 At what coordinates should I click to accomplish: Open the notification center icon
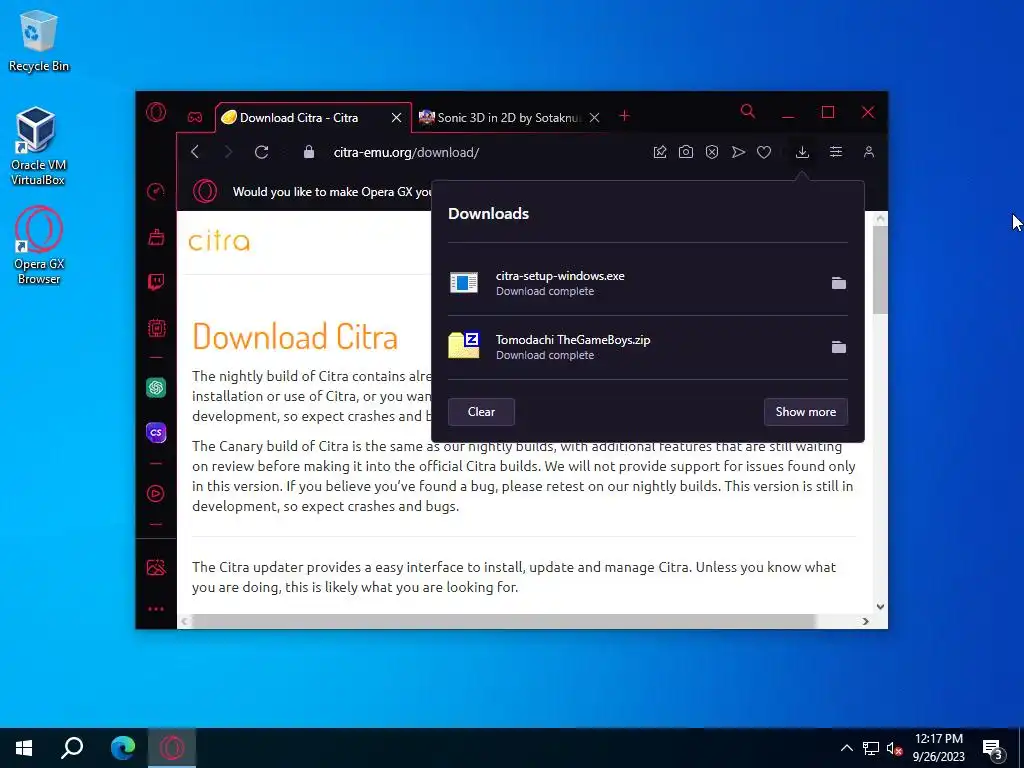pos(993,749)
